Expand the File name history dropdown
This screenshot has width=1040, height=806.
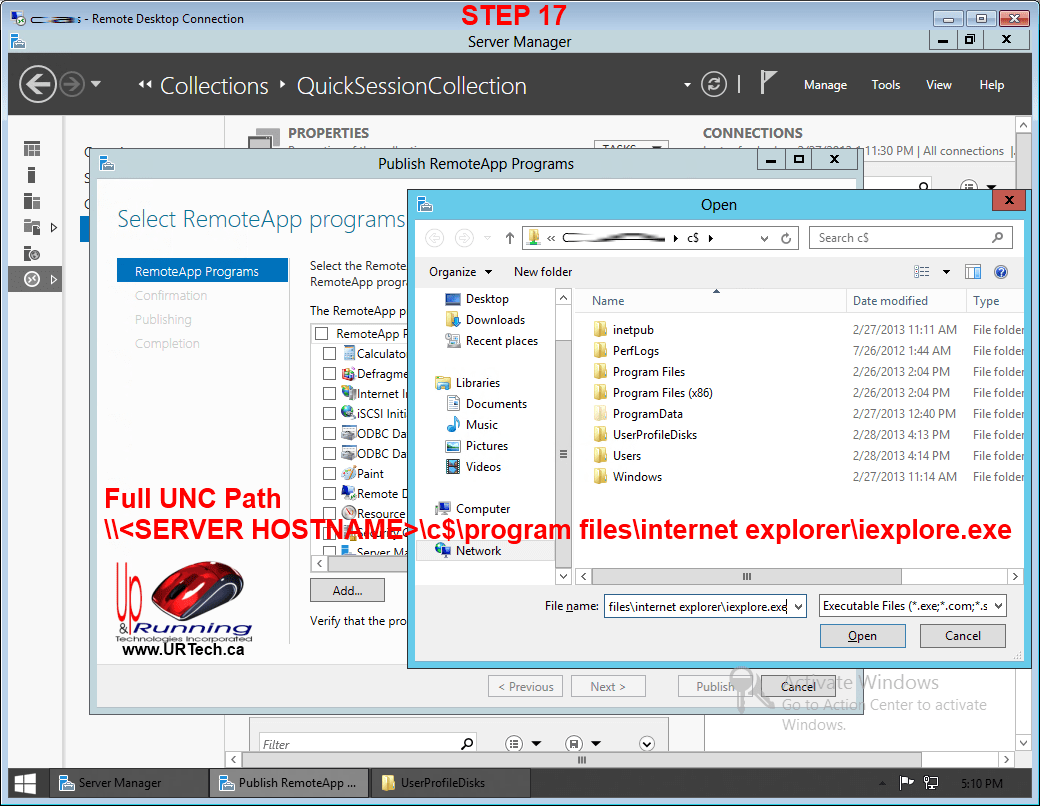(797, 606)
